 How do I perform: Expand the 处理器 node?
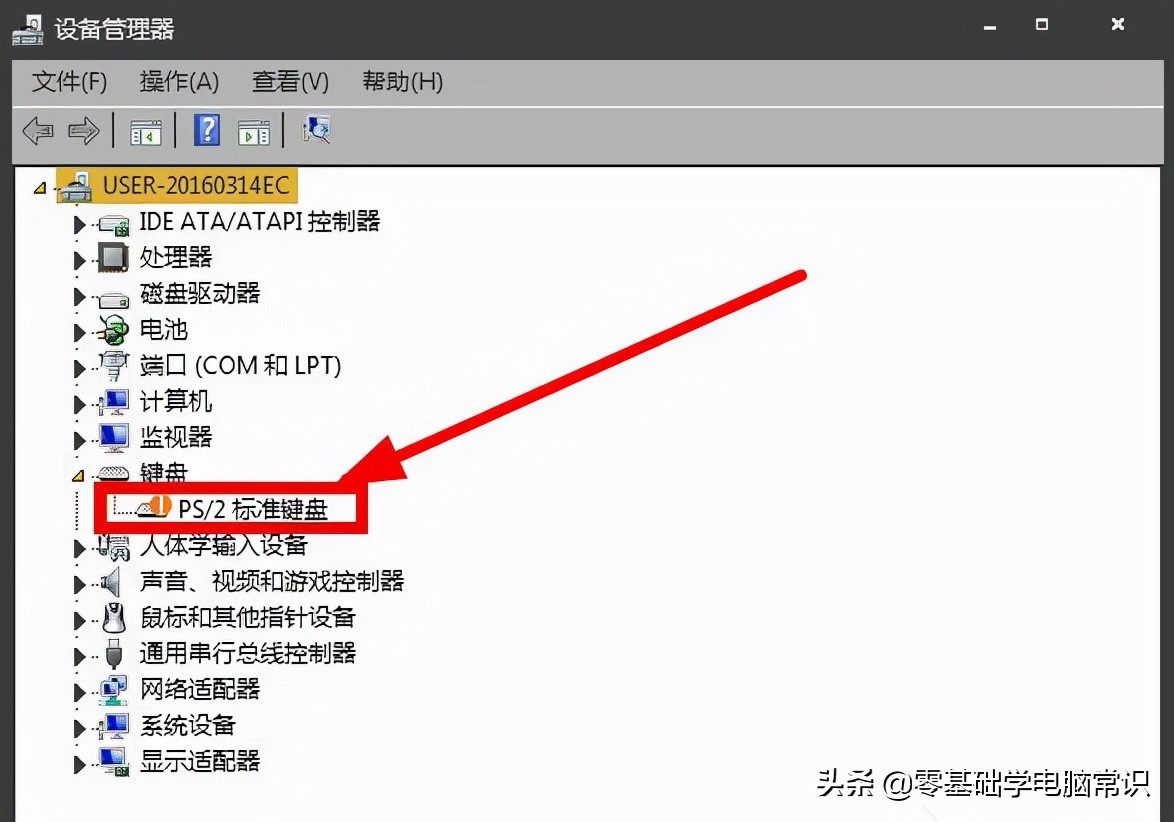[x=80, y=258]
